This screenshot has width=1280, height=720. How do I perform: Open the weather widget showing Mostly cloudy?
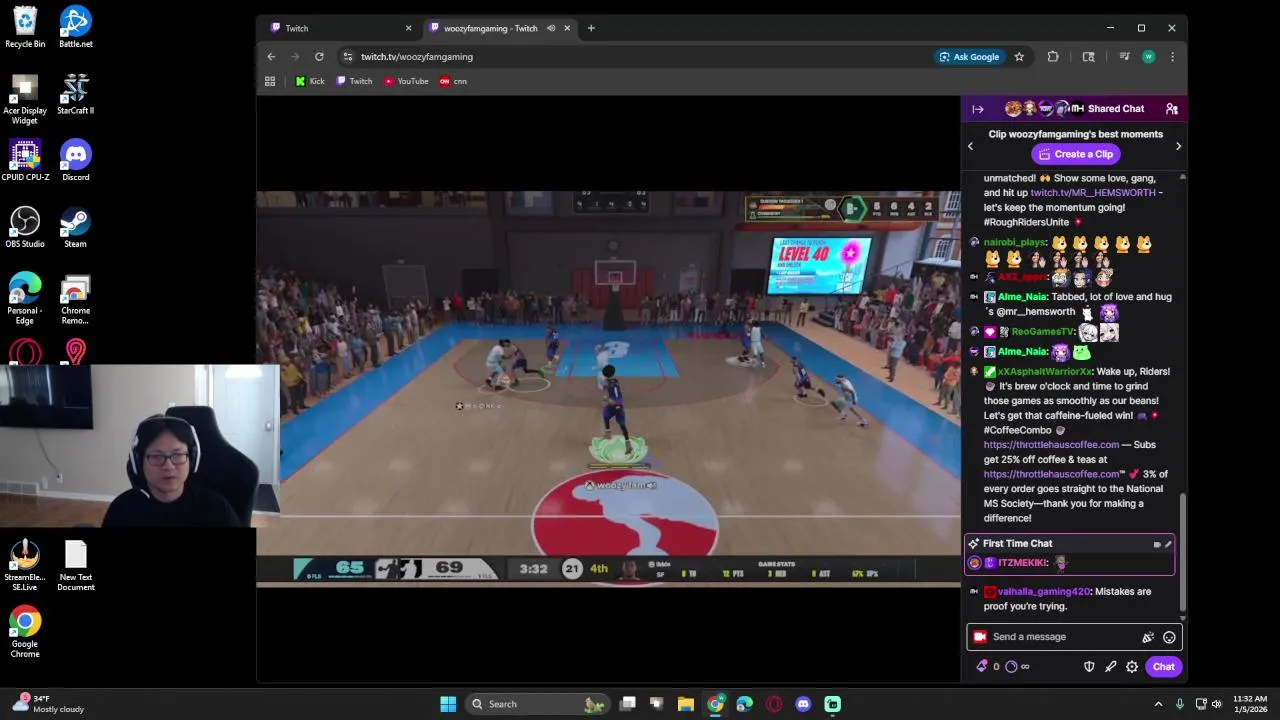[47, 704]
